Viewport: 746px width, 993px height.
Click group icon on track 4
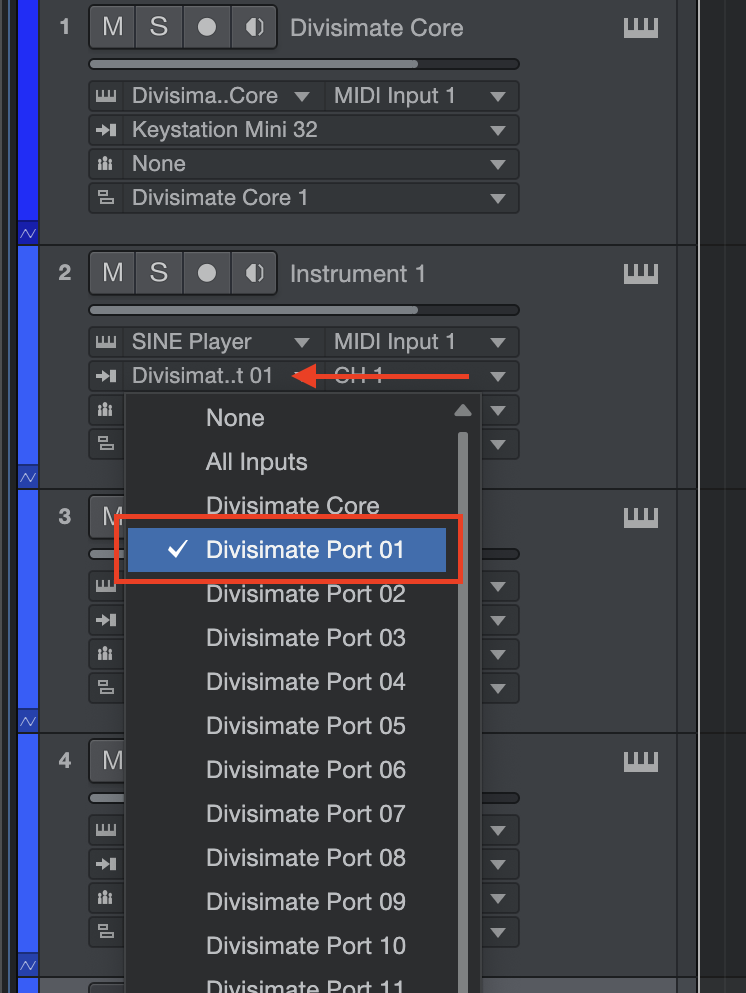coord(106,898)
